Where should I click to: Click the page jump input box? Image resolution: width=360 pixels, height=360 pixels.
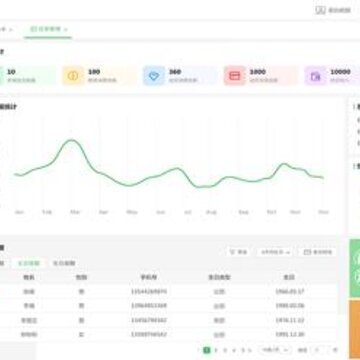pos(320,350)
